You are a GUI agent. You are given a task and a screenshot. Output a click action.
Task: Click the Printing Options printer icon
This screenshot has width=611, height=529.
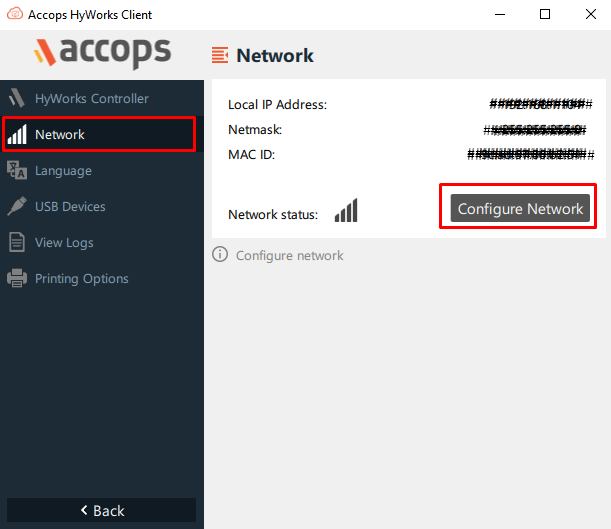(x=17, y=279)
